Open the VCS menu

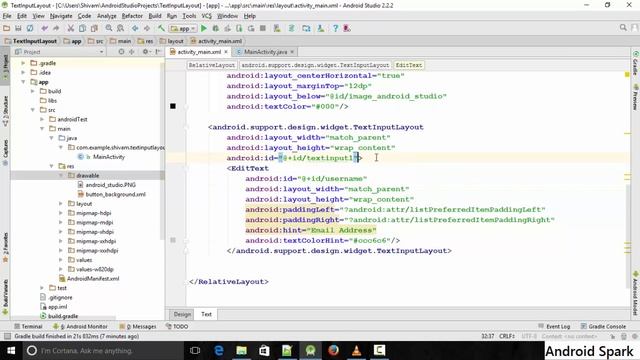coord(207,16)
